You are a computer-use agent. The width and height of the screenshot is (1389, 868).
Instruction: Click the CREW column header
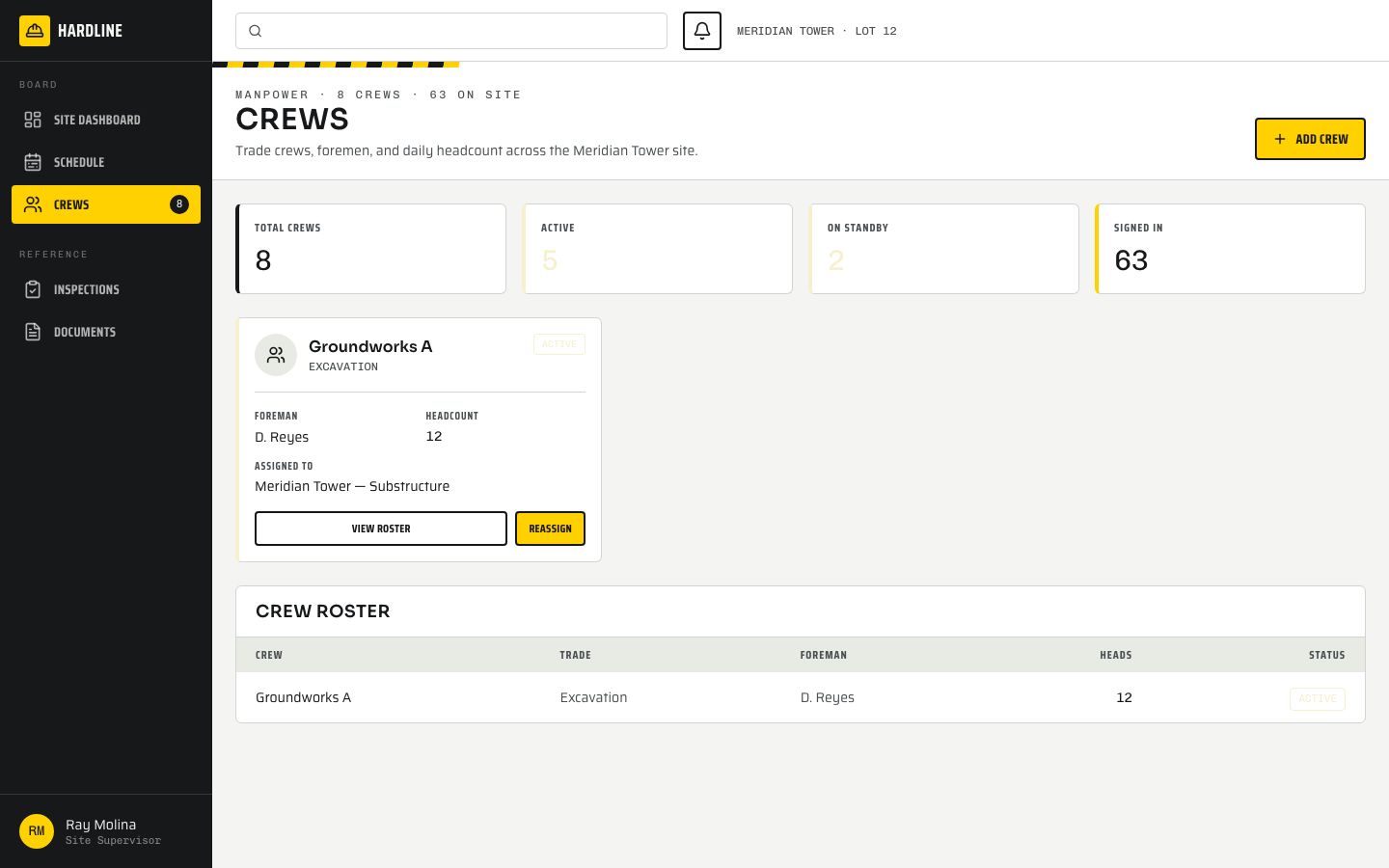click(269, 655)
